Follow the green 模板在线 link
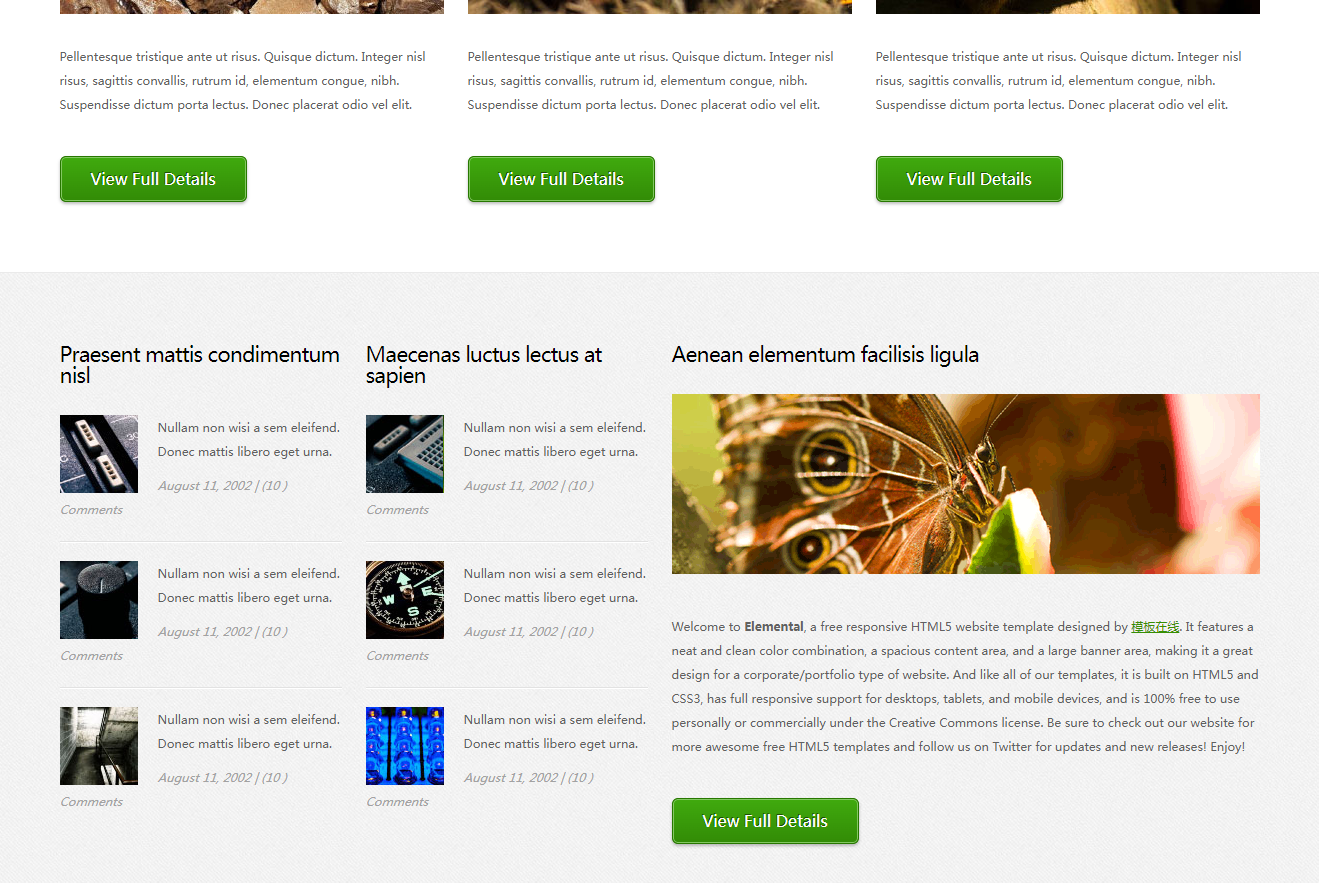The width and height of the screenshot is (1319, 883). click(x=1155, y=627)
